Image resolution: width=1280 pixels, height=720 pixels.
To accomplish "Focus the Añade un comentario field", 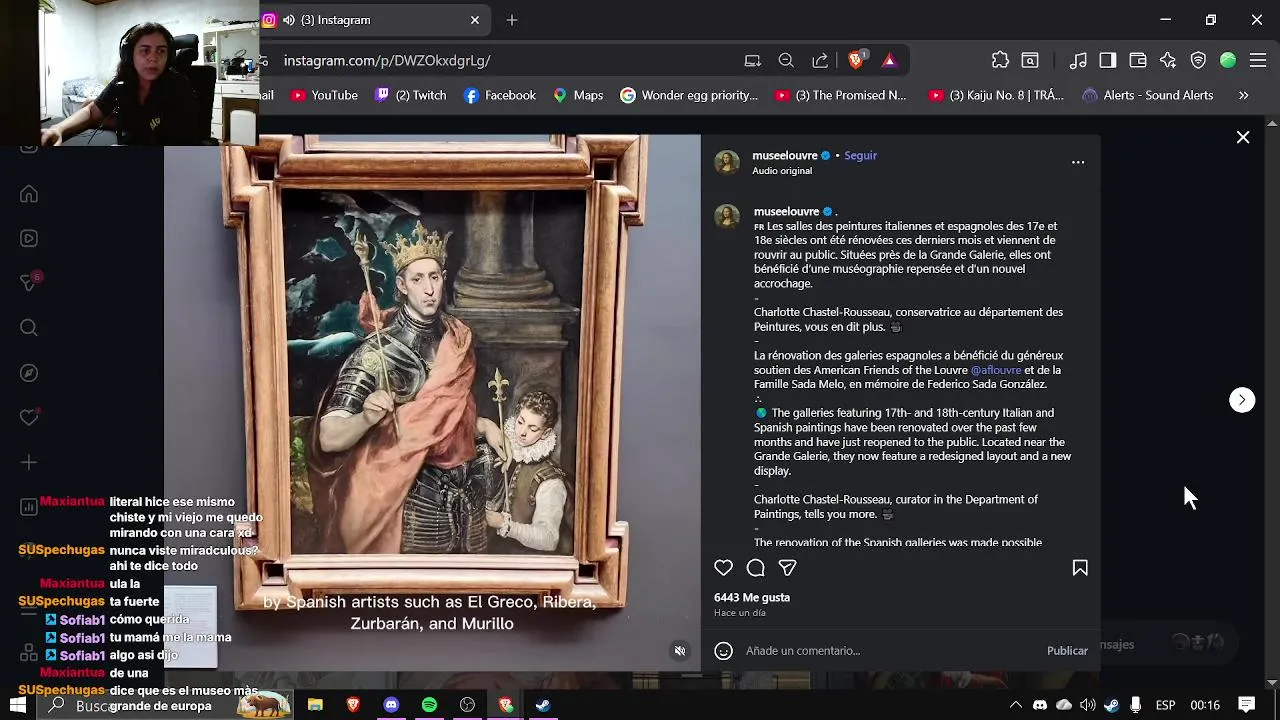I will 890,651.
